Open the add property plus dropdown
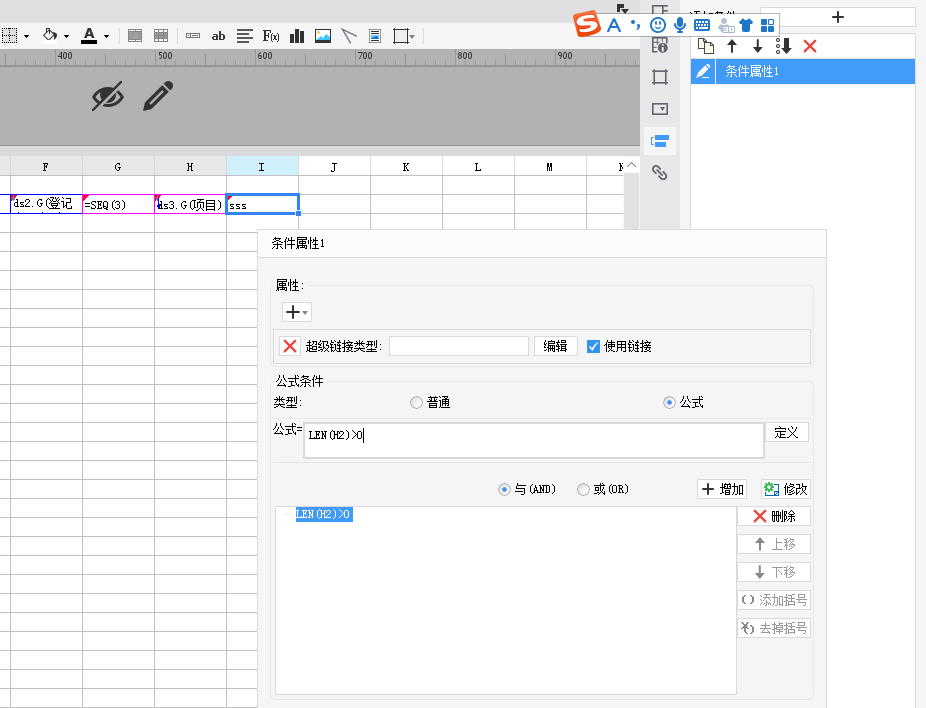Image resolution: width=926 pixels, height=708 pixels. tap(296, 312)
